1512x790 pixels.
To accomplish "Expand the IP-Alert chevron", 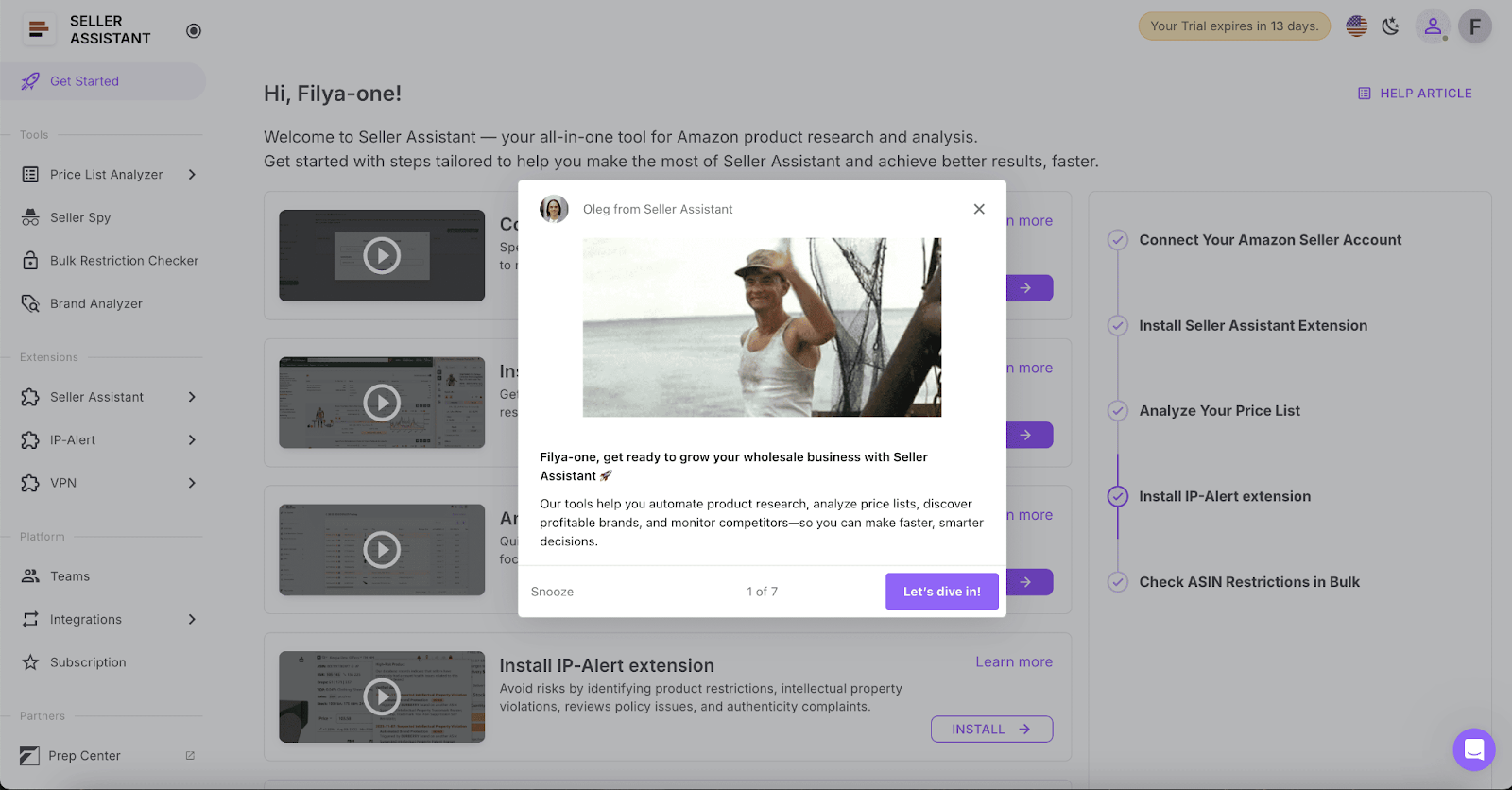I will (192, 440).
